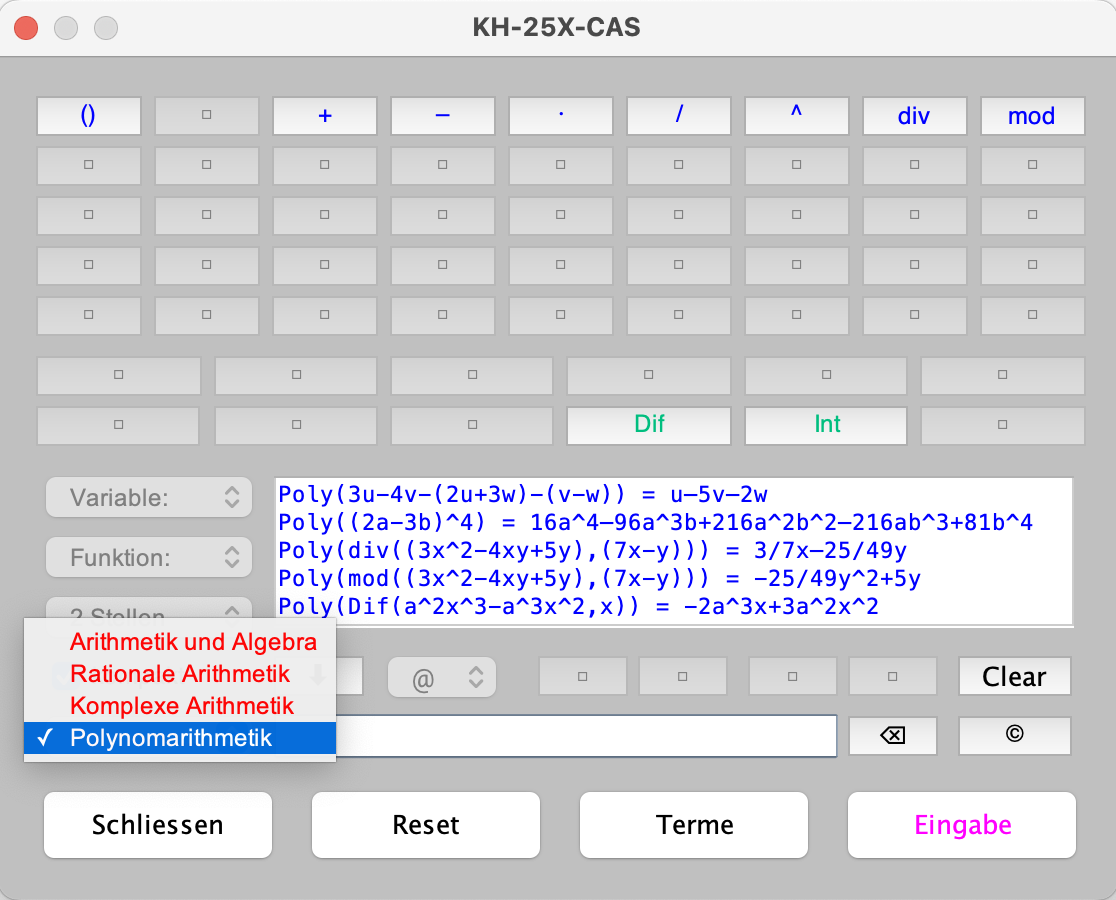The image size is (1116, 900).
Task: Open the Variable dropdown
Action: 149,497
